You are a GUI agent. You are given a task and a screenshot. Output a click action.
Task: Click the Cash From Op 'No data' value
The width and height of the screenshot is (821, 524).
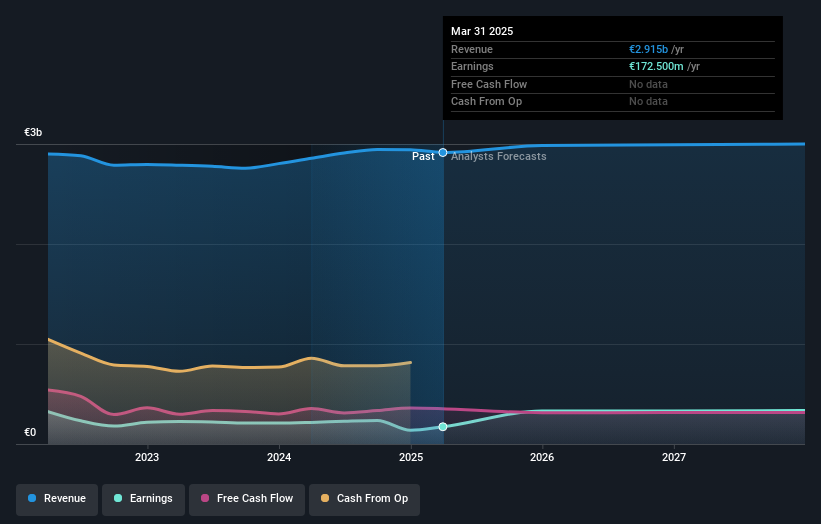point(648,102)
